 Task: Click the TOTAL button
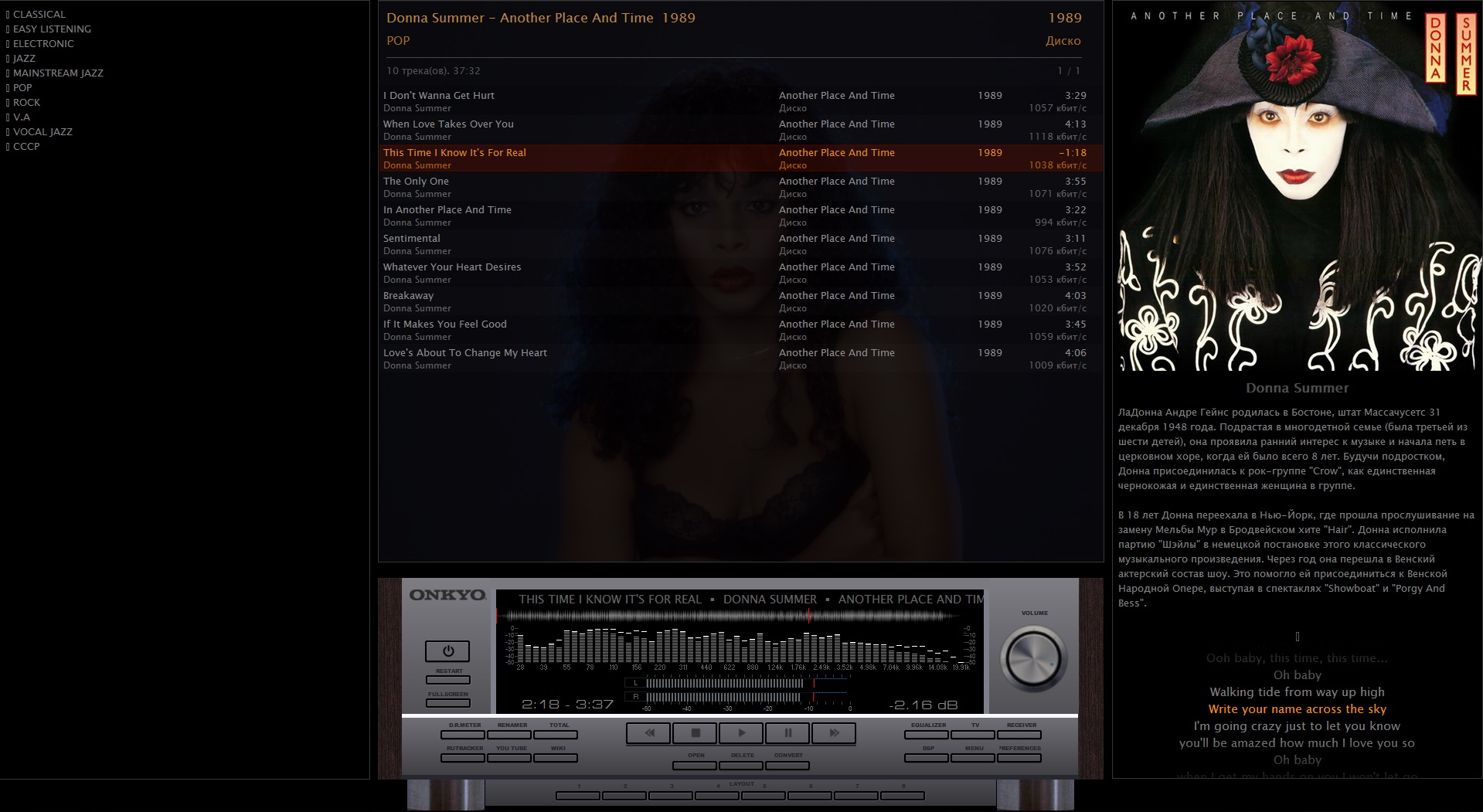click(x=556, y=735)
